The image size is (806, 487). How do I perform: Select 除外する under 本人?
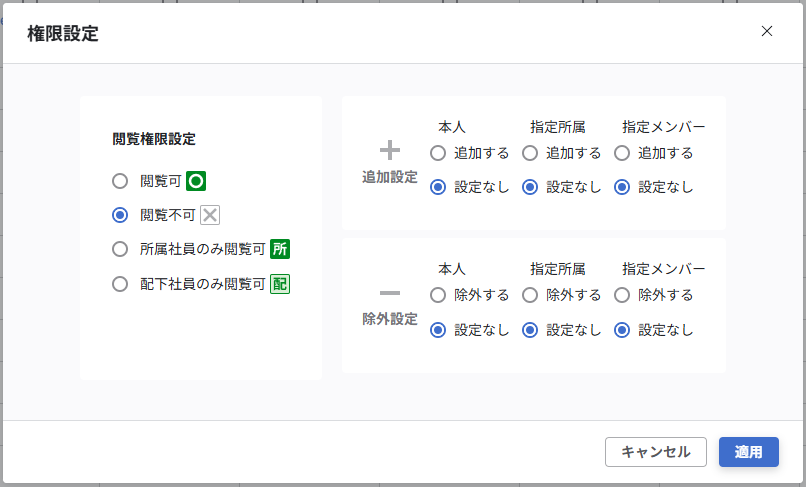click(438, 295)
